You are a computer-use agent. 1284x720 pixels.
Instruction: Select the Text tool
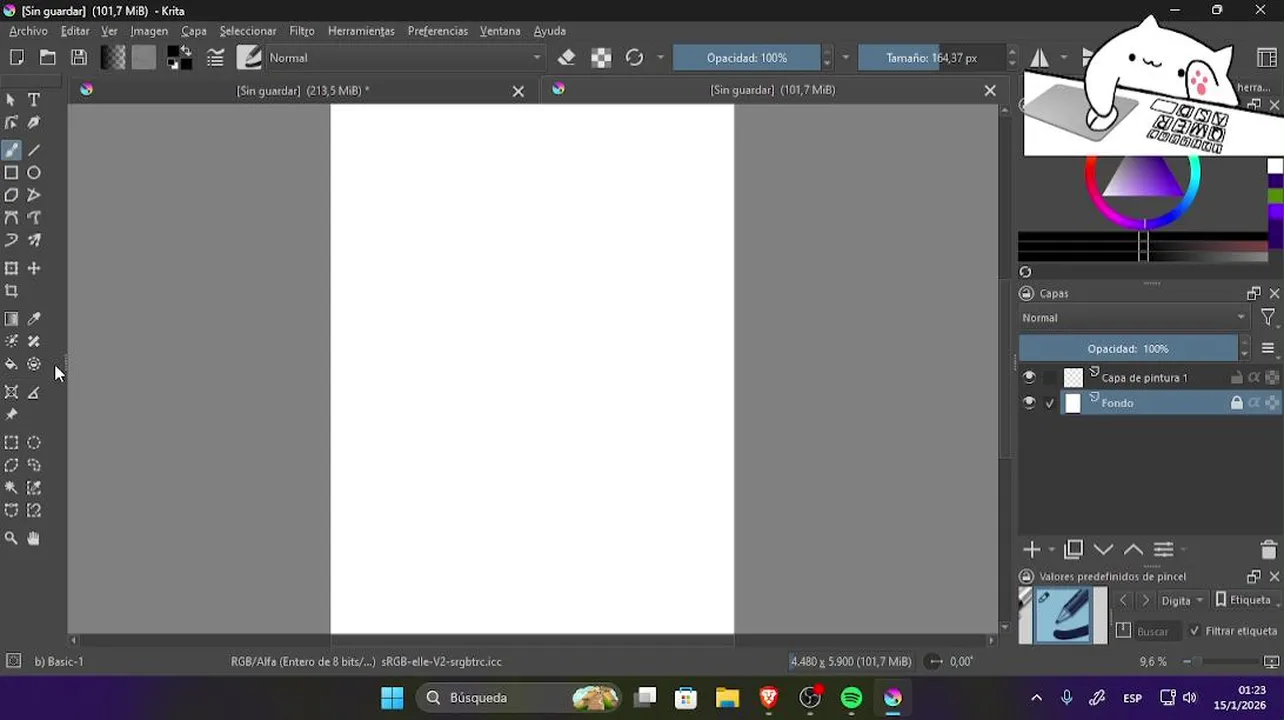click(x=34, y=100)
